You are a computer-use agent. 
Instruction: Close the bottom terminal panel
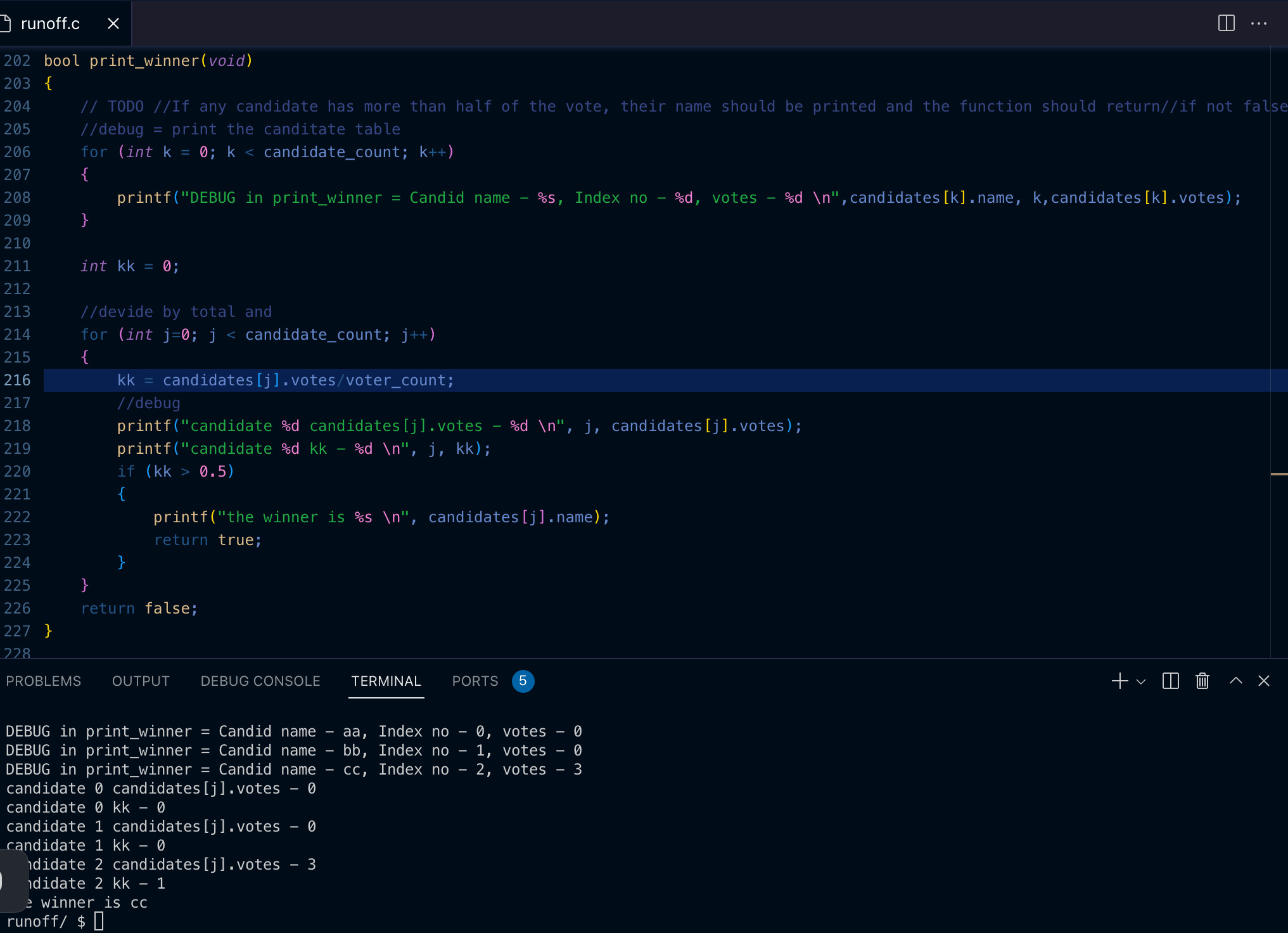click(x=1264, y=681)
